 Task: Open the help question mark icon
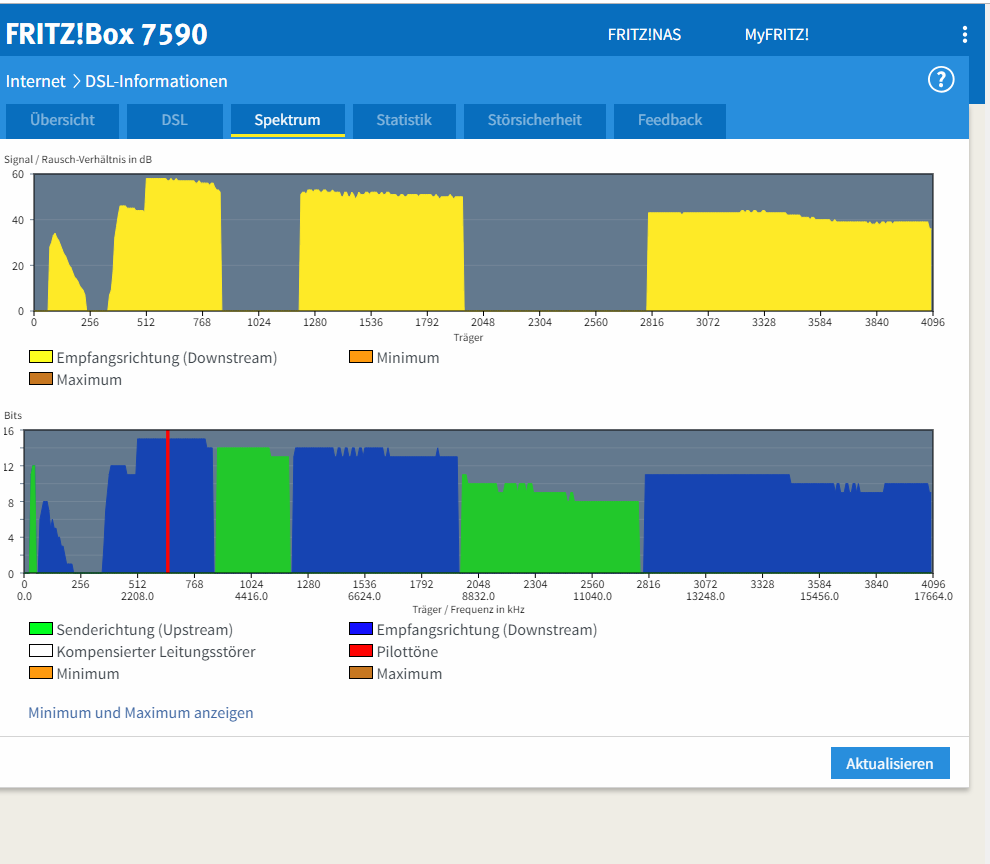click(941, 80)
